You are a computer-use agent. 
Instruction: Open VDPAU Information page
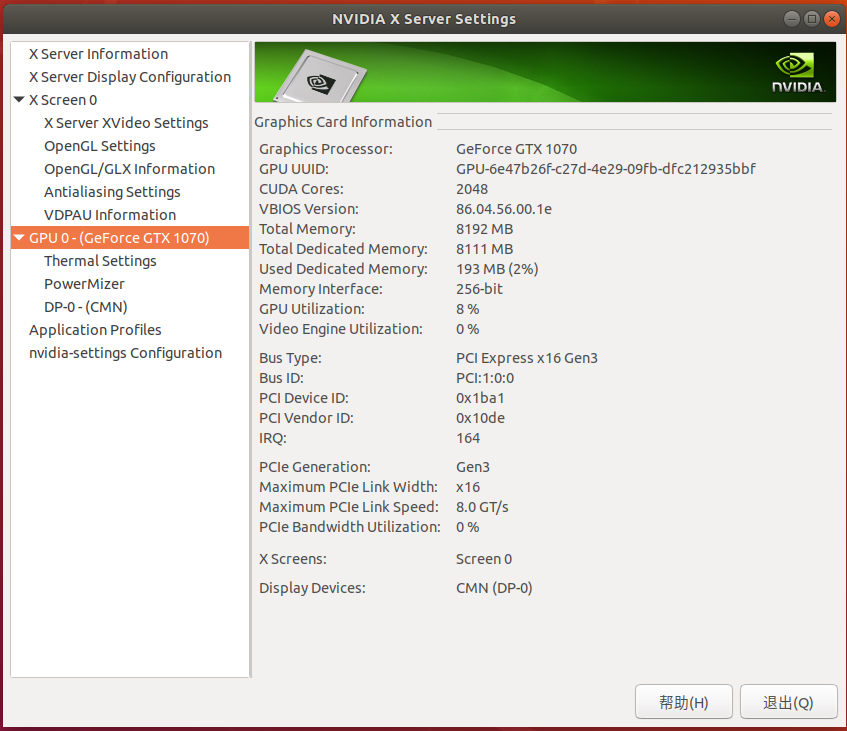[110, 215]
